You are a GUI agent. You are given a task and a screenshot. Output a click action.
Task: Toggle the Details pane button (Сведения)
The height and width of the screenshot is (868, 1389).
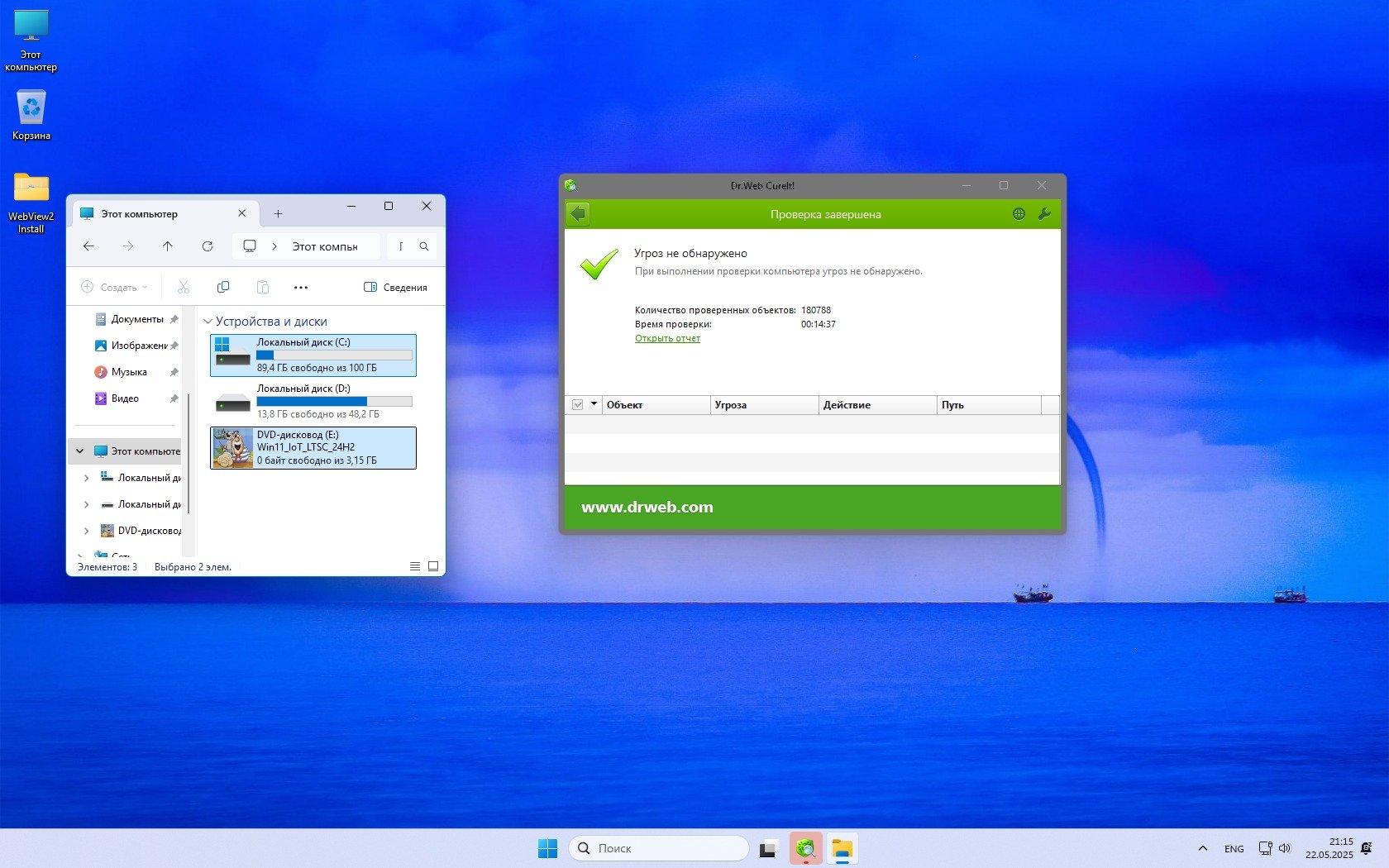click(x=395, y=287)
